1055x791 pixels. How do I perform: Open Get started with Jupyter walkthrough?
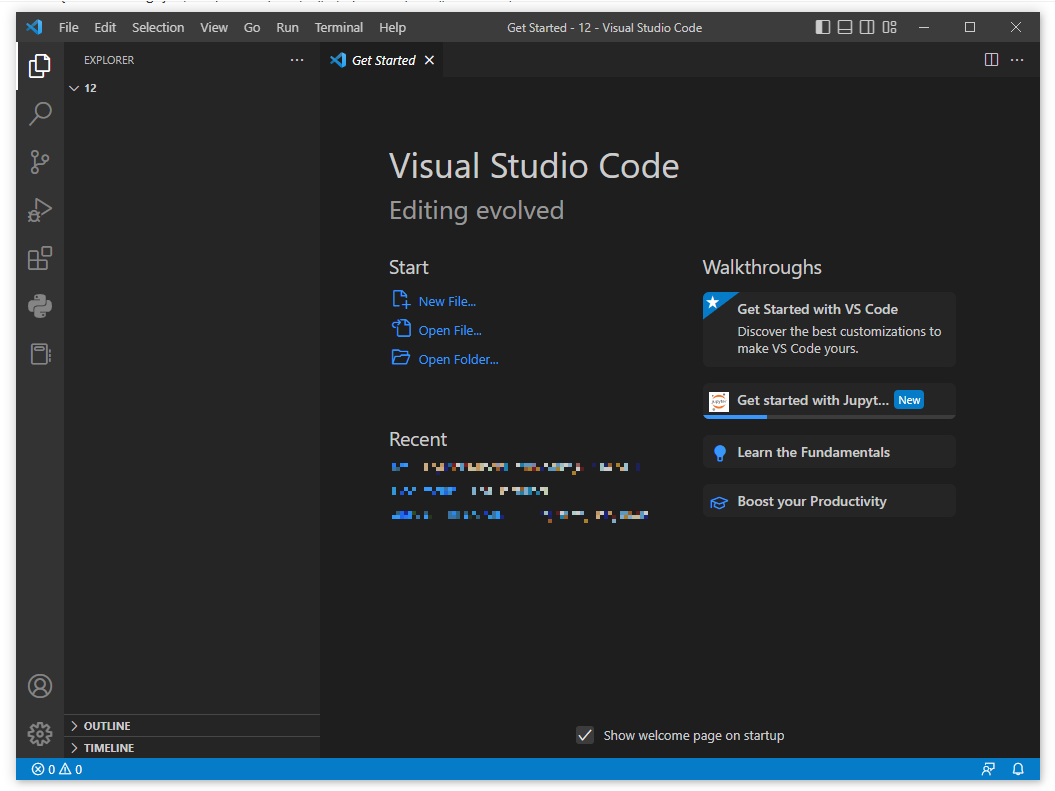829,401
